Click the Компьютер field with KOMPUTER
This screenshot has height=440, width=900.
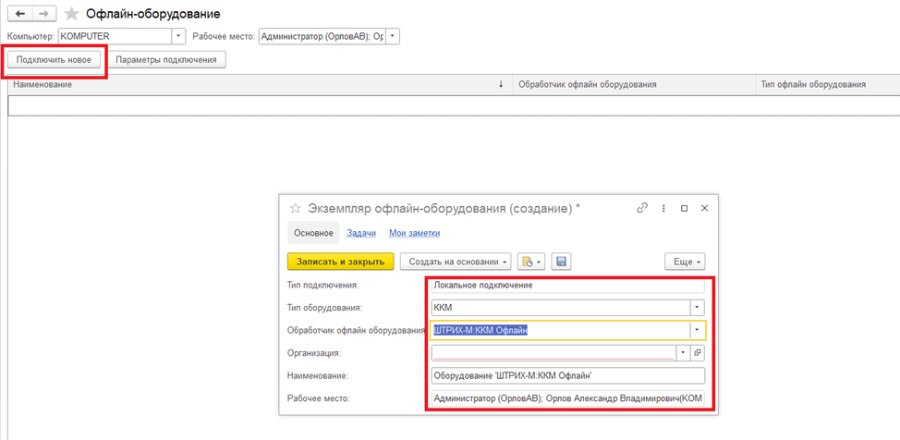(x=115, y=36)
